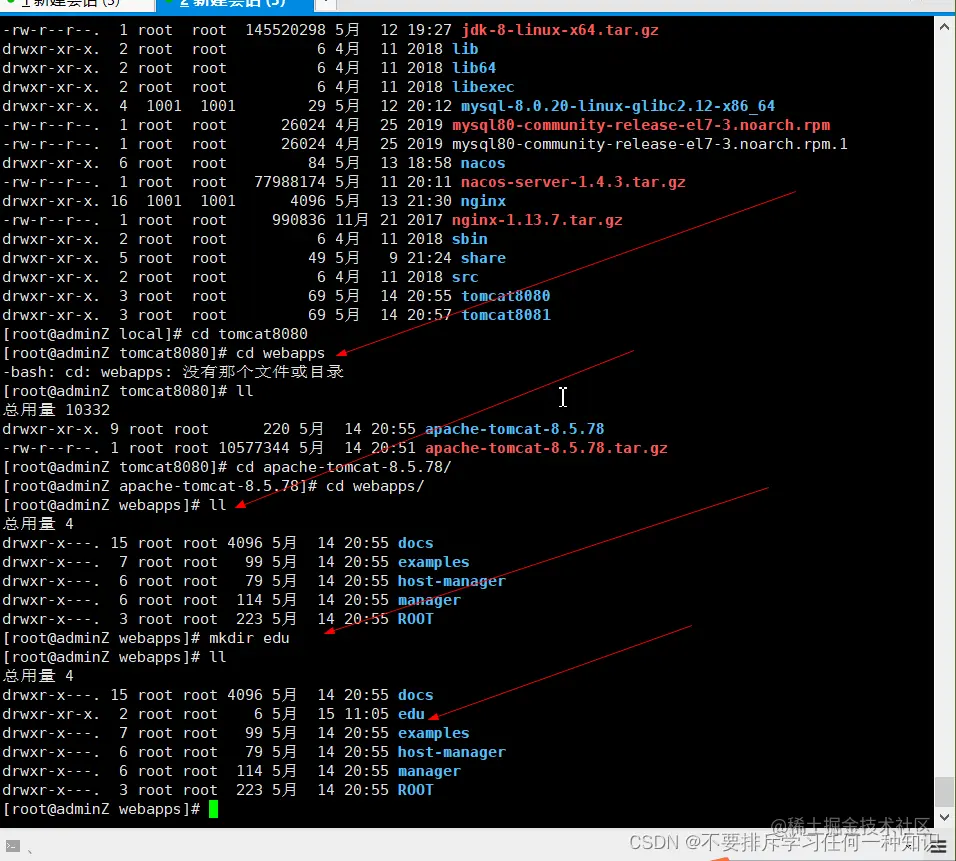
Task: Click the blue tomcat8080 directory entry
Action: (x=505, y=296)
